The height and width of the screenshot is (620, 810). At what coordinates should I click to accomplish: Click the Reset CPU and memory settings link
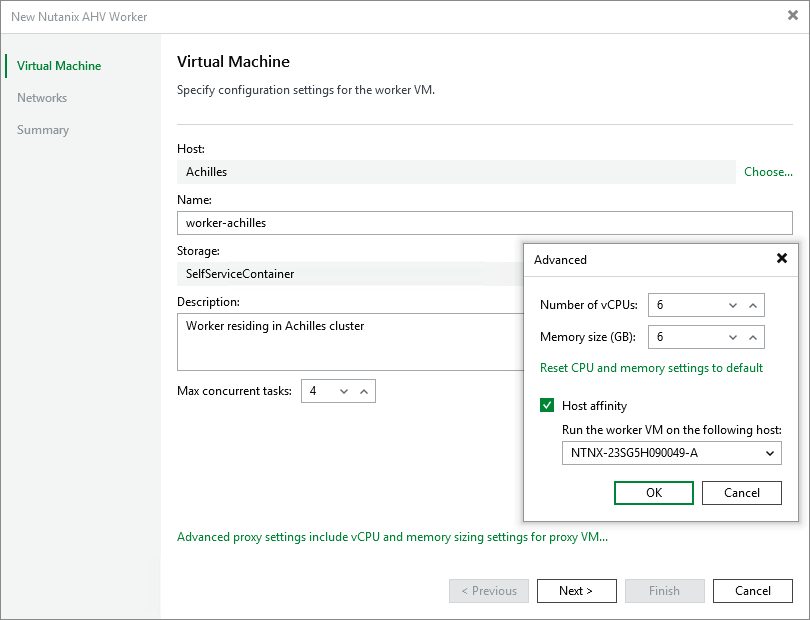(x=651, y=368)
